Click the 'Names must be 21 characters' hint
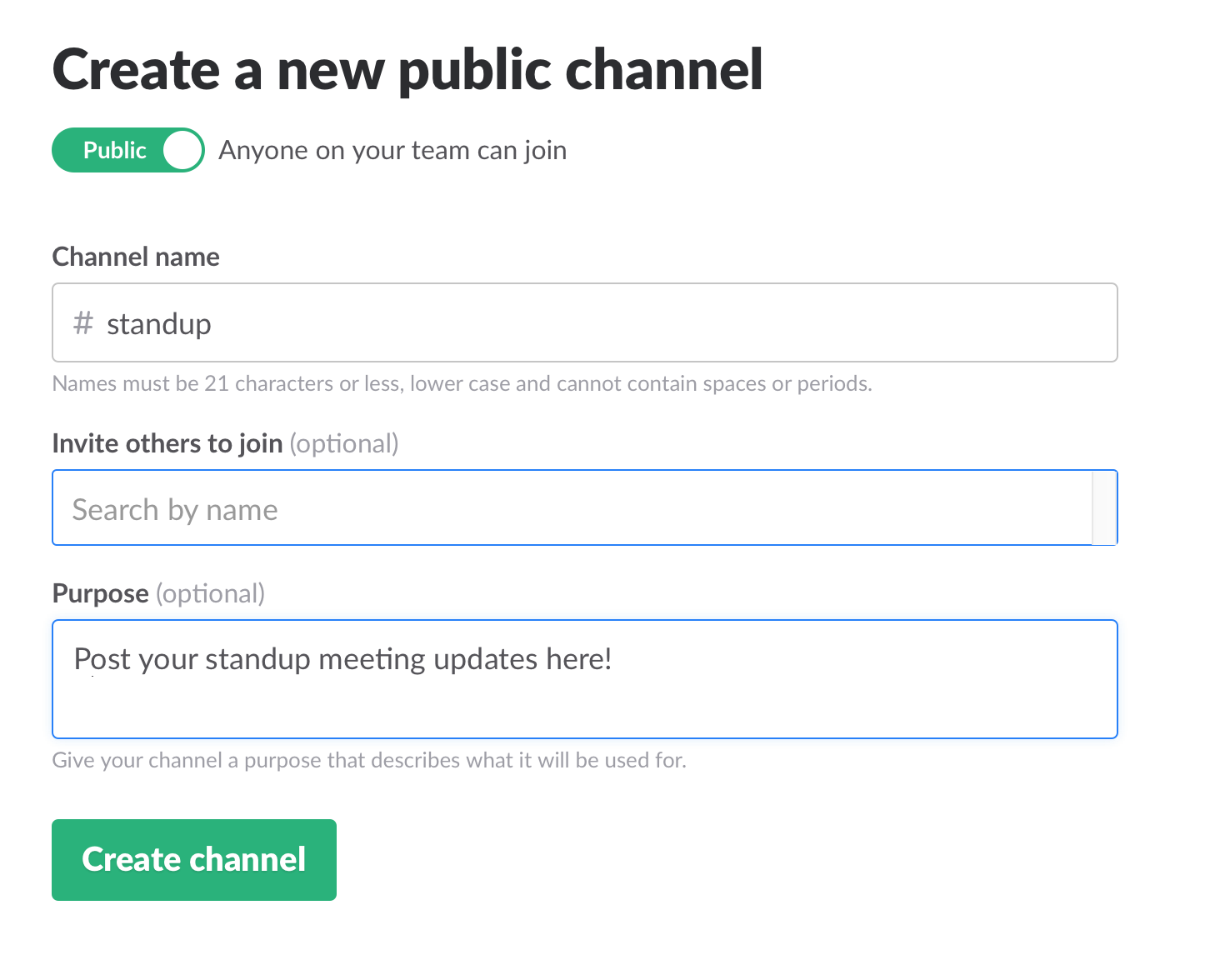 click(462, 384)
